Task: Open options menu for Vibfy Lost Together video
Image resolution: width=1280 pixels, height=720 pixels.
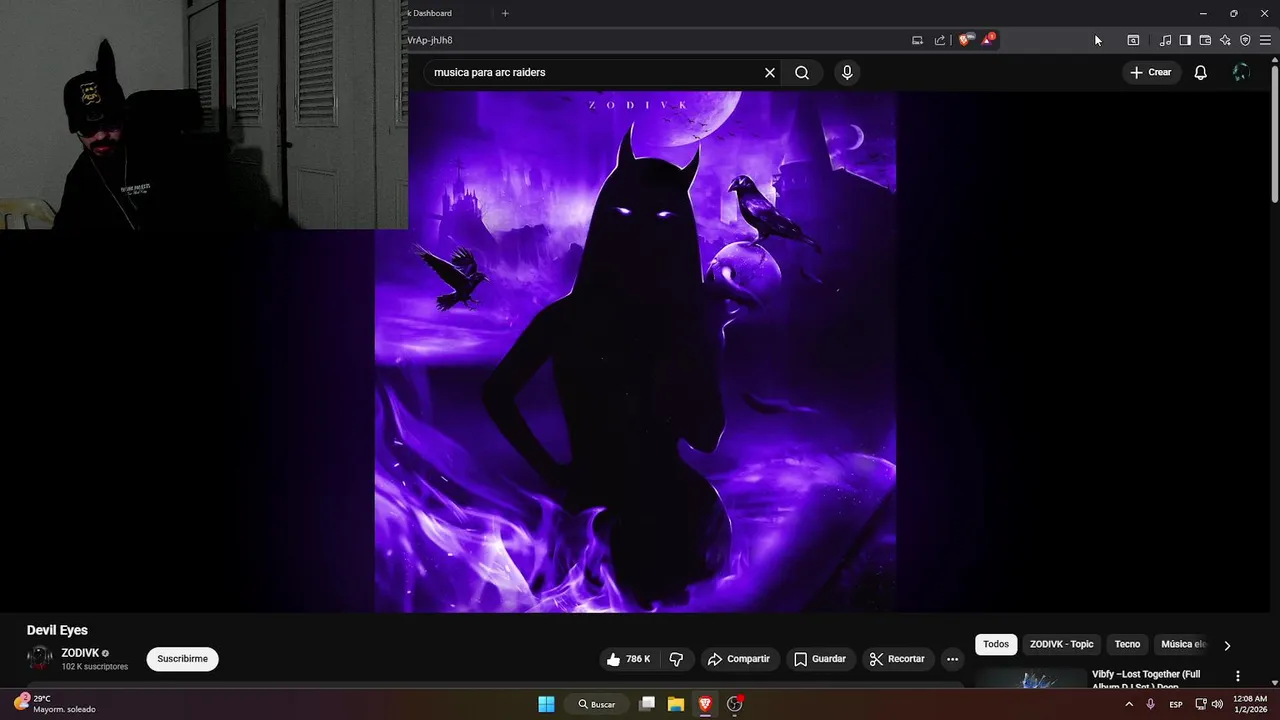Action: click(1238, 676)
